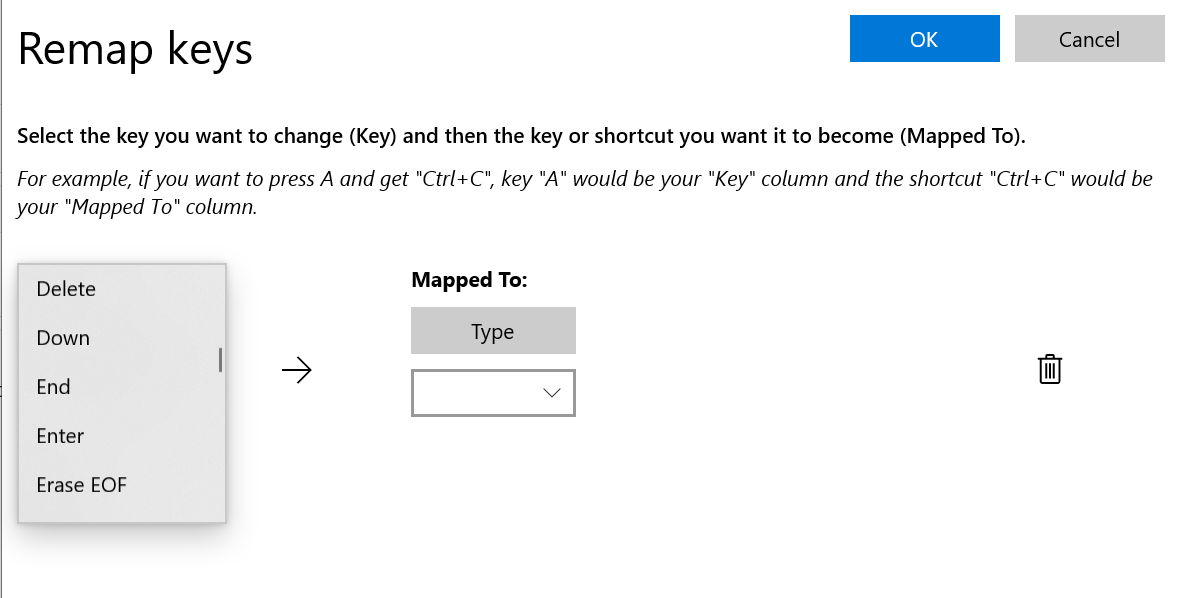
Task: Click the dropdown chevron under Mapped To
Action: [552, 392]
